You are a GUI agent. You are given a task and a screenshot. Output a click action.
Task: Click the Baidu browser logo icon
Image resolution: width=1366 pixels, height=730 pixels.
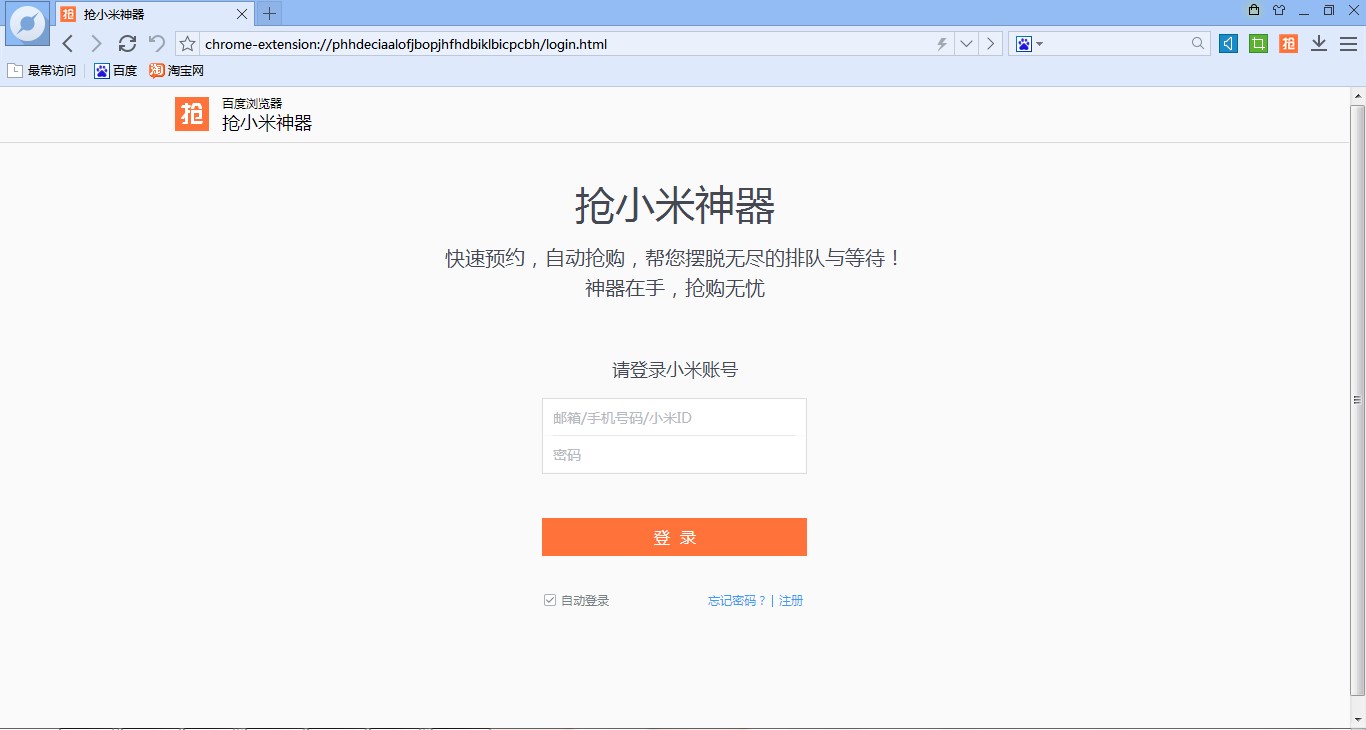click(x=27, y=24)
